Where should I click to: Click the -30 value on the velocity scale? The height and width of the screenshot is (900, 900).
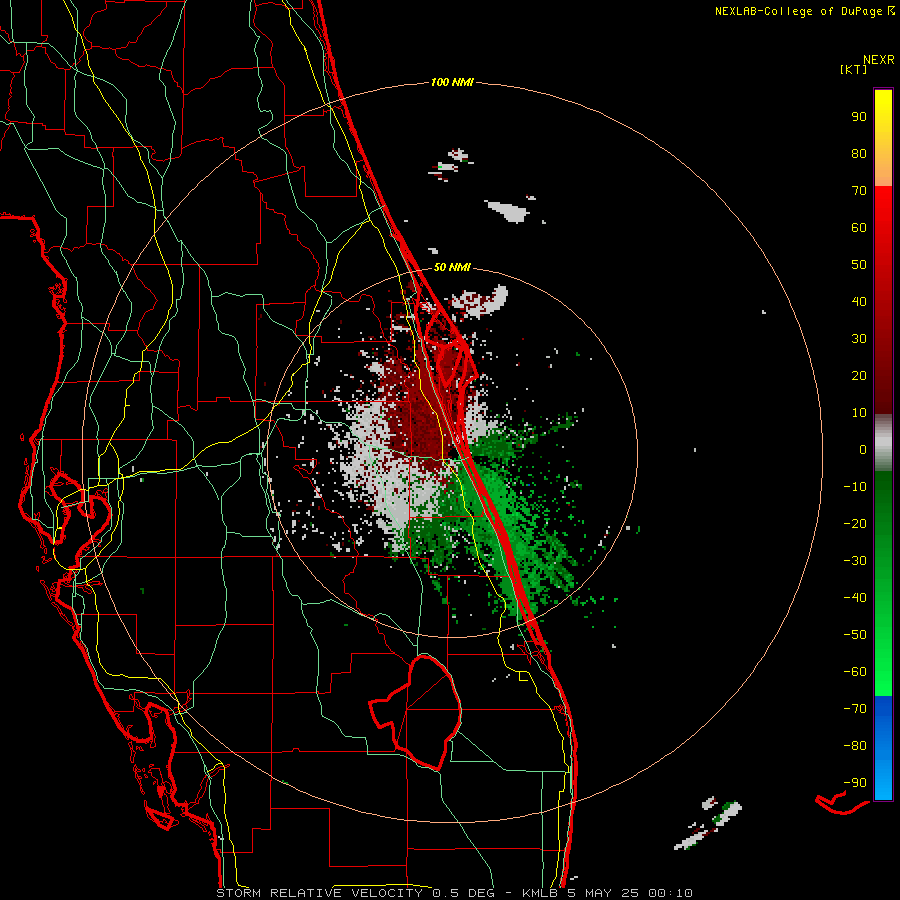[855, 561]
